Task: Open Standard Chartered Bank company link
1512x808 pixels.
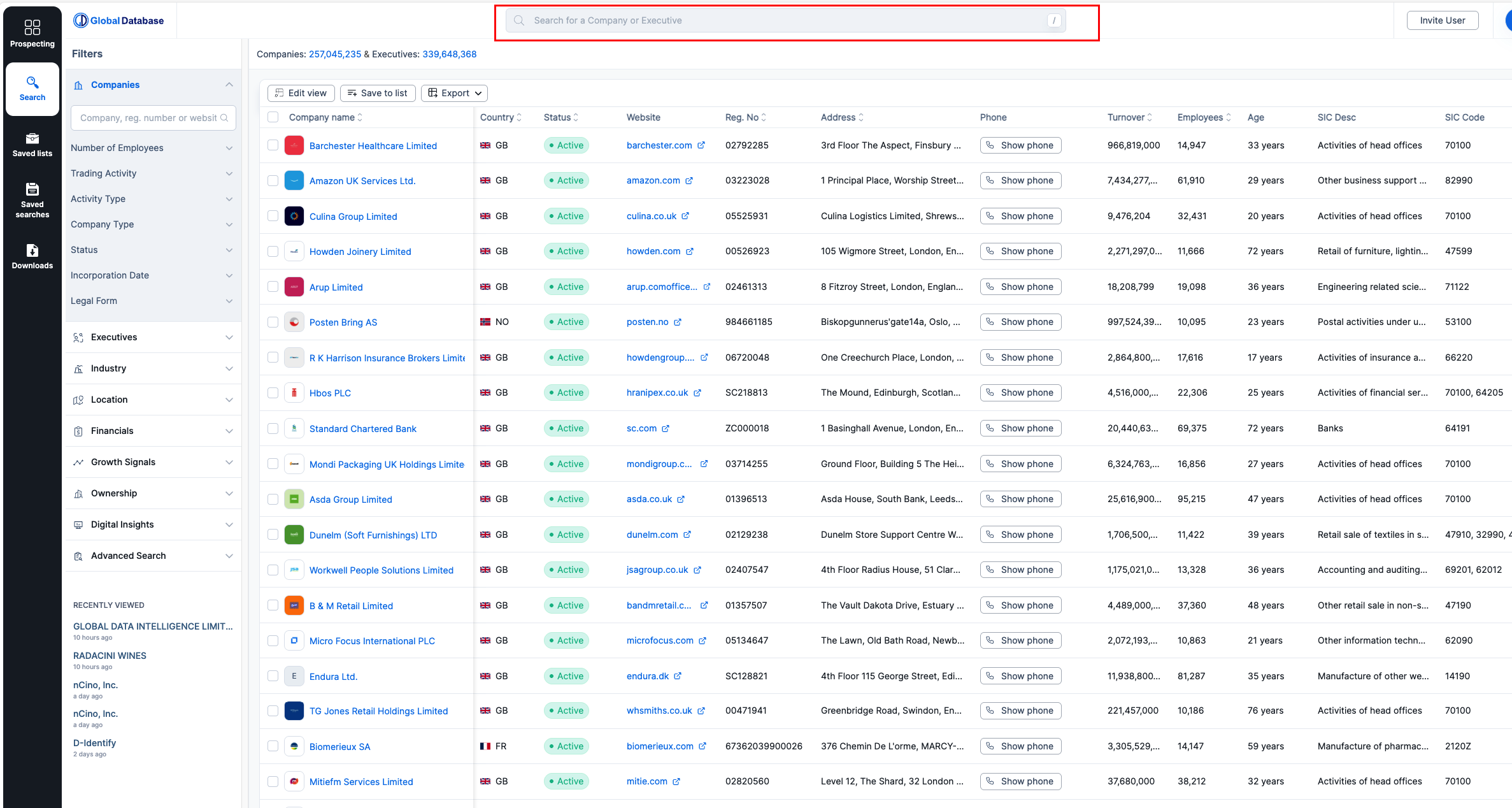Action: coord(362,429)
